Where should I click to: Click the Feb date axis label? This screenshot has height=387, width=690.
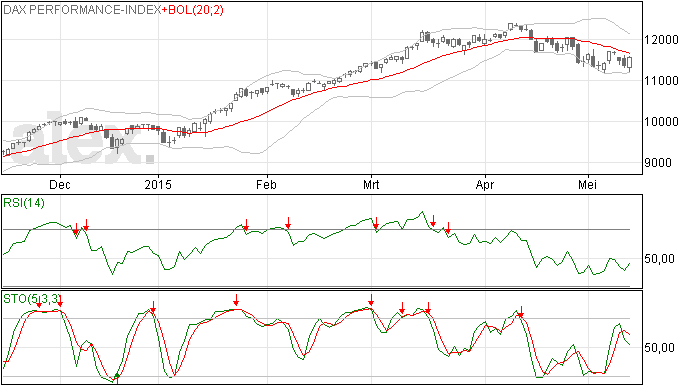tap(266, 184)
